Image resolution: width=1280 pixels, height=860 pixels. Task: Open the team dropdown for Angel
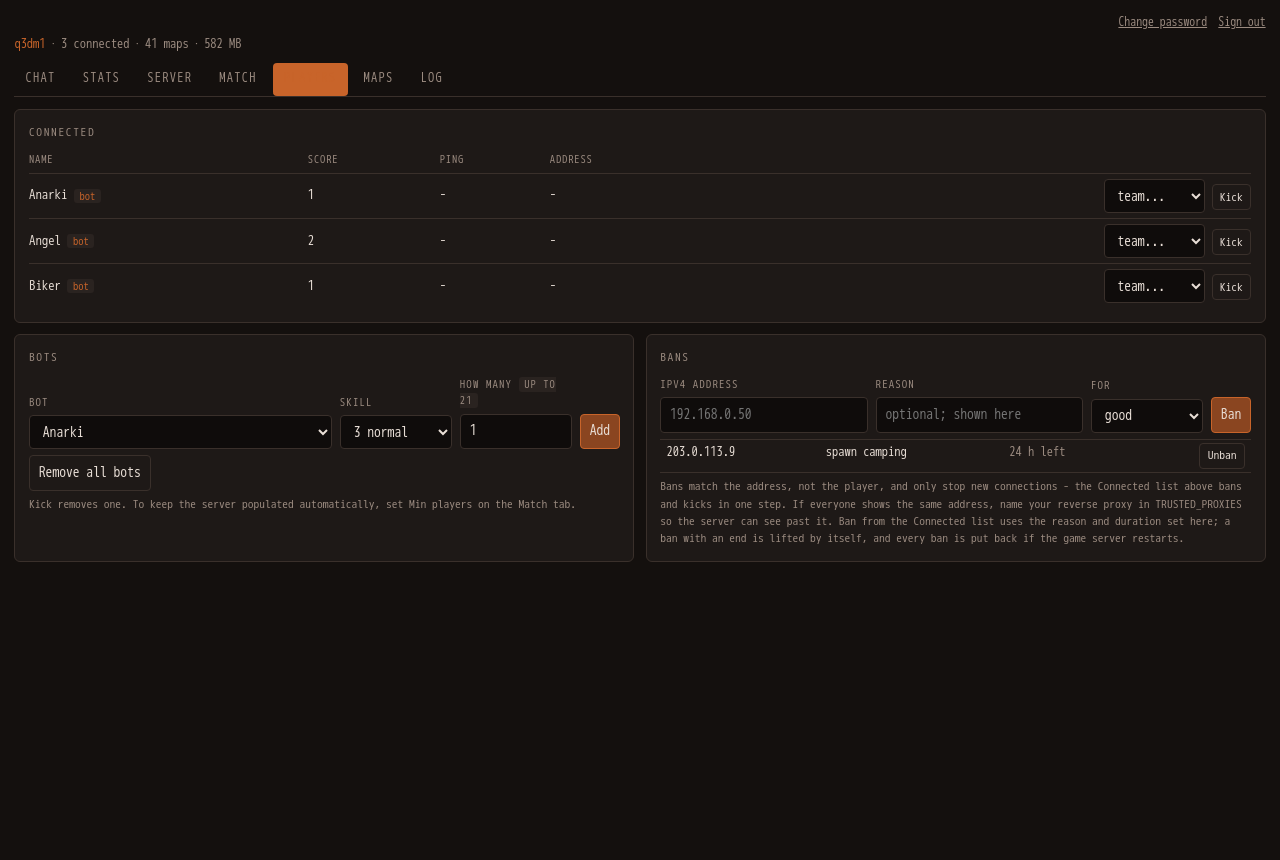(1154, 241)
